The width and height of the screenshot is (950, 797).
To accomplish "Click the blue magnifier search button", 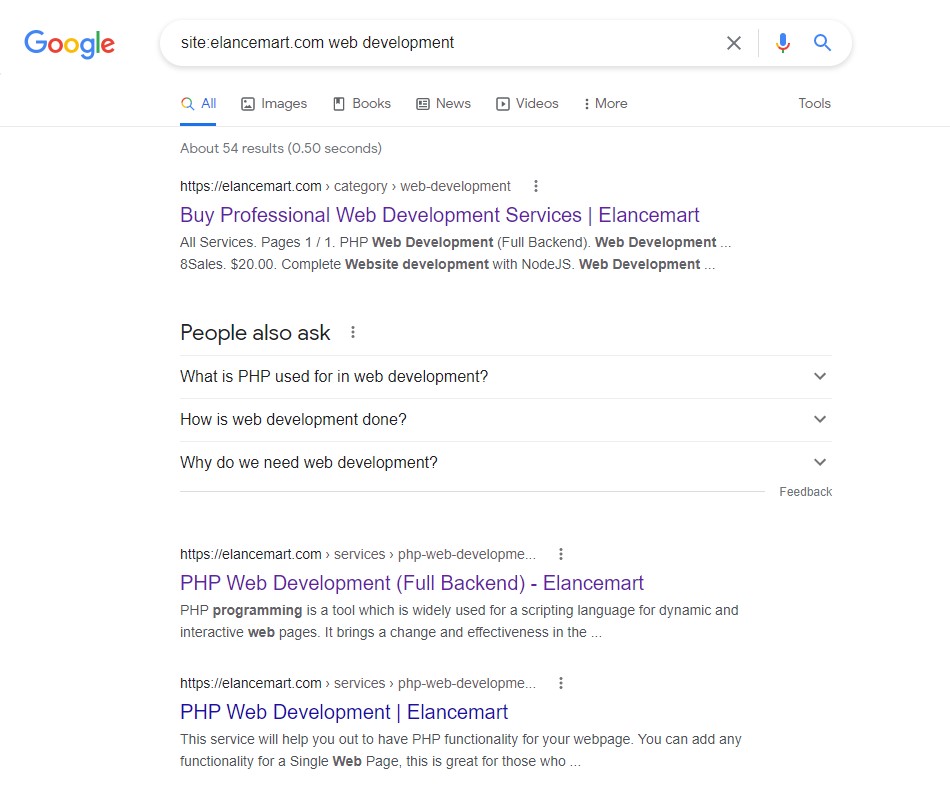I will pos(822,43).
